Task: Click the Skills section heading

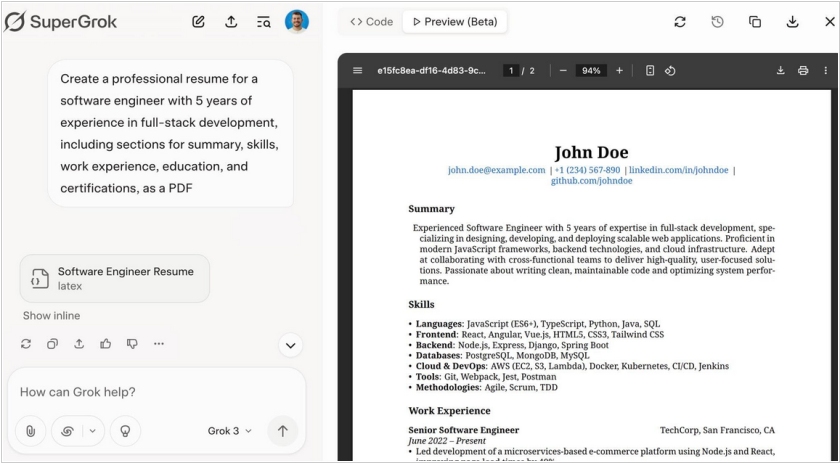Action: click(421, 304)
